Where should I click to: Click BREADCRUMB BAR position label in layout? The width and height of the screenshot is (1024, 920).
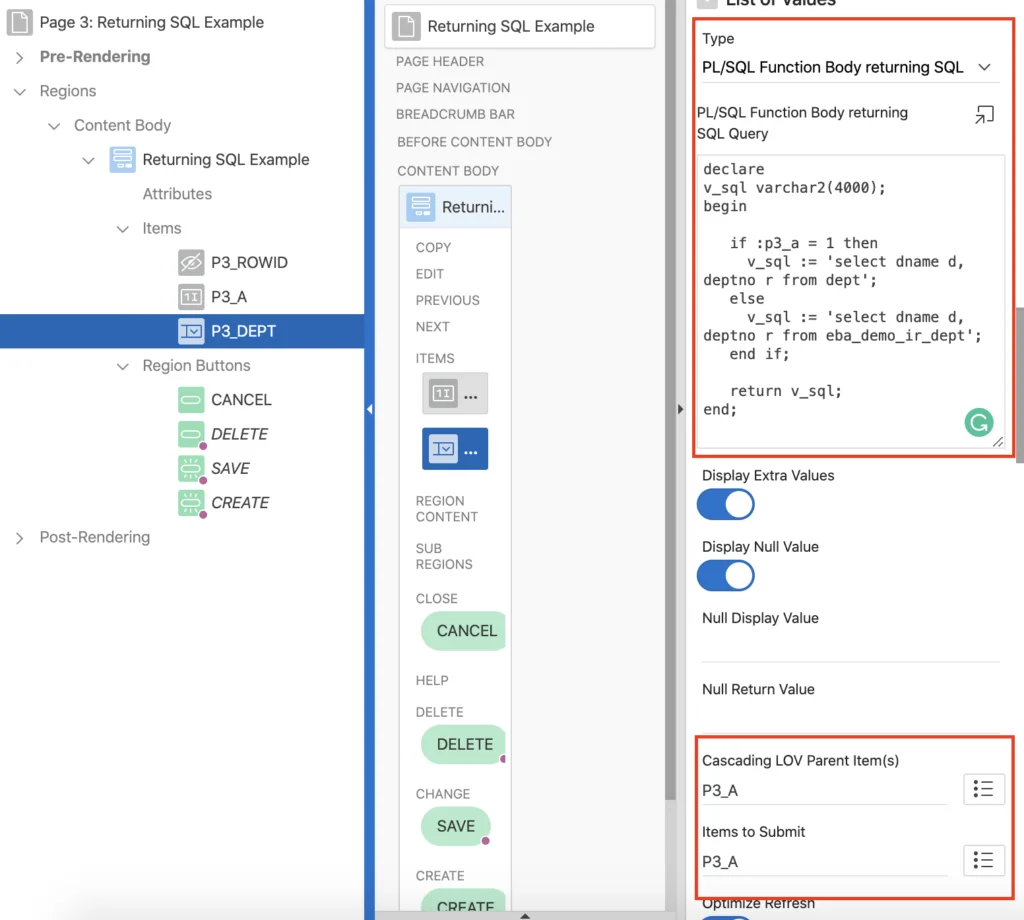tap(455, 114)
